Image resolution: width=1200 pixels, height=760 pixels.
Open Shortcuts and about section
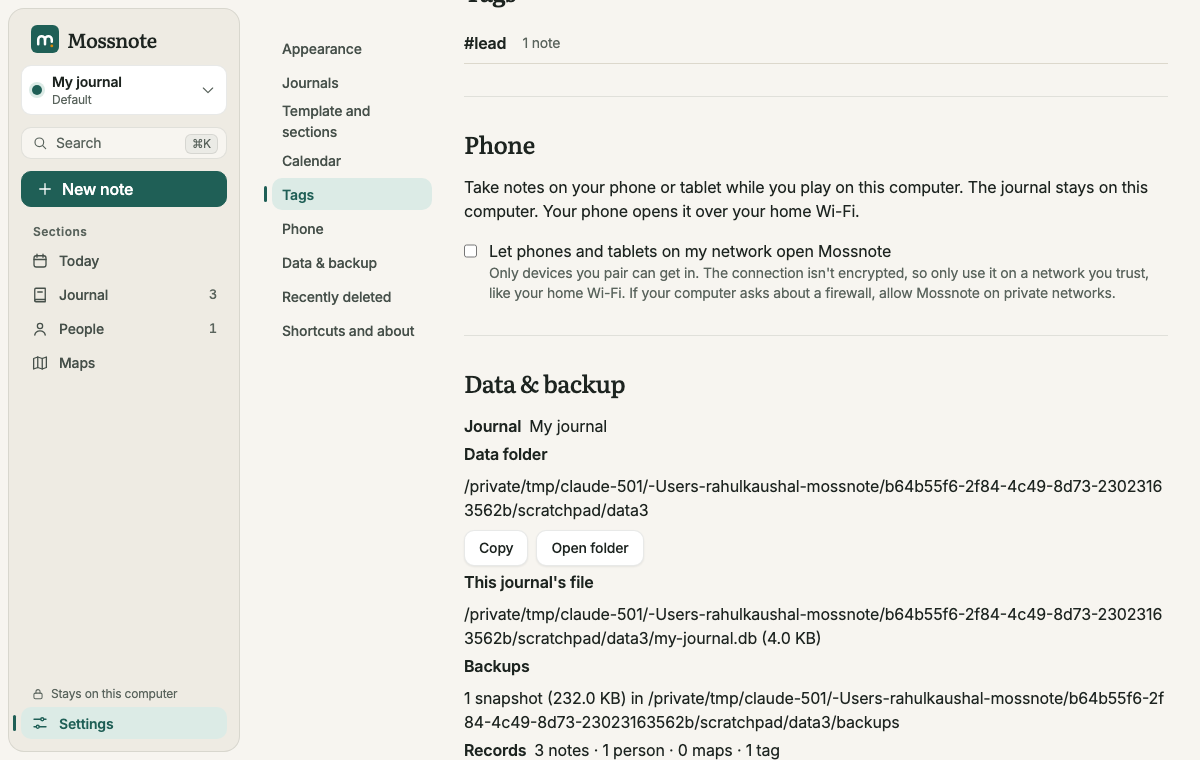(x=352, y=331)
